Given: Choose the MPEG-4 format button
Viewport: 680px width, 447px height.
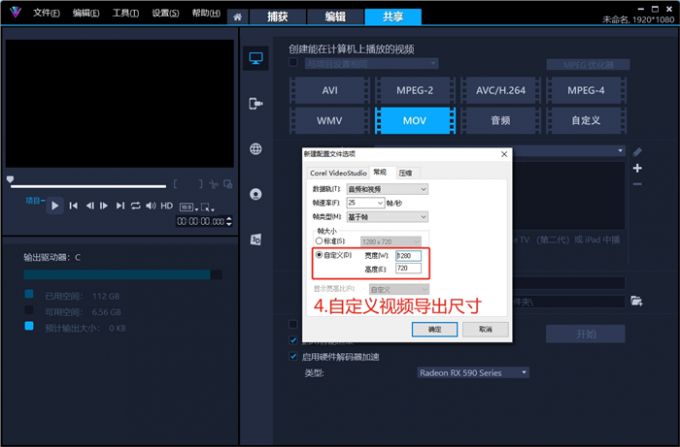Looking at the screenshot, I should coord(586,90).
